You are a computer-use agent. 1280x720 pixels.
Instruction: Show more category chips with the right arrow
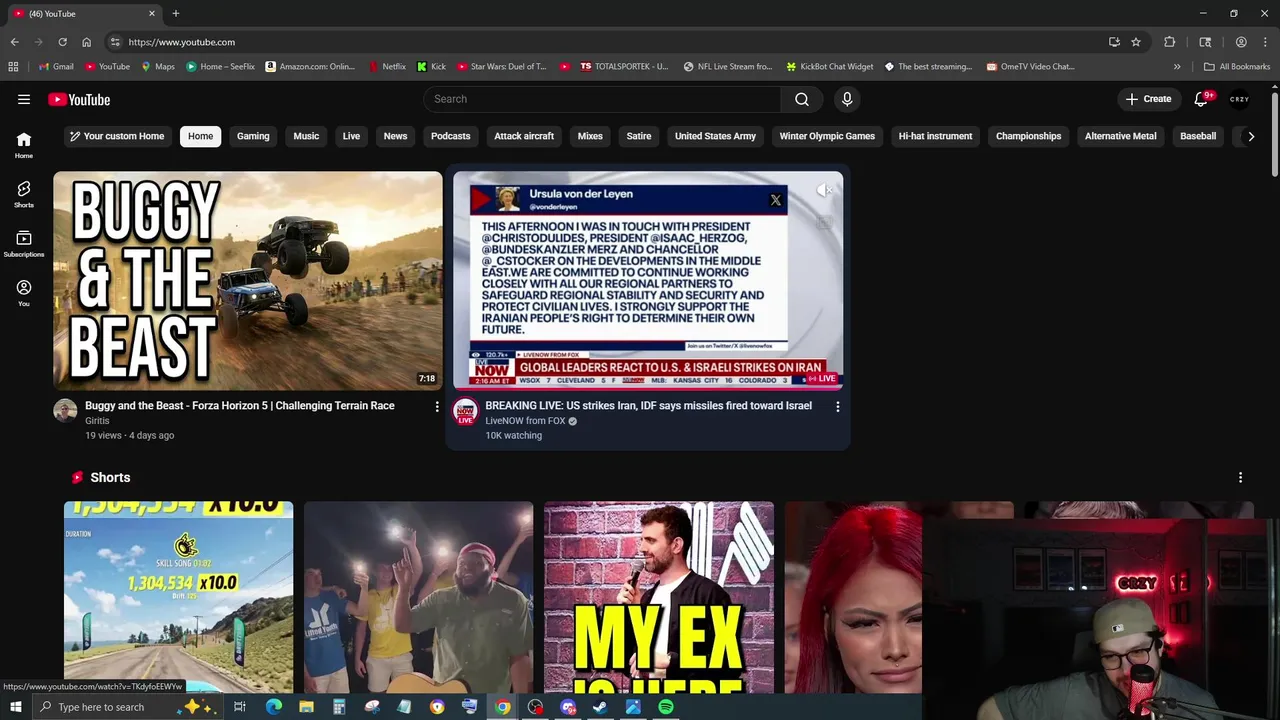click(1251, 136)
